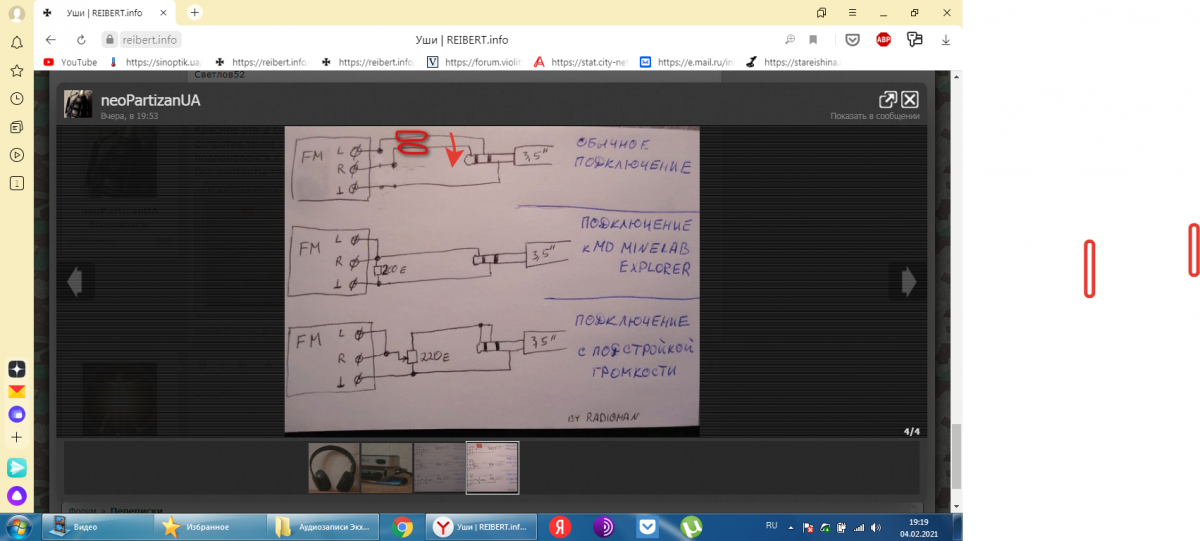
Task: Go back to previous page
Action: pyautogui.click(x=51, y=40)
